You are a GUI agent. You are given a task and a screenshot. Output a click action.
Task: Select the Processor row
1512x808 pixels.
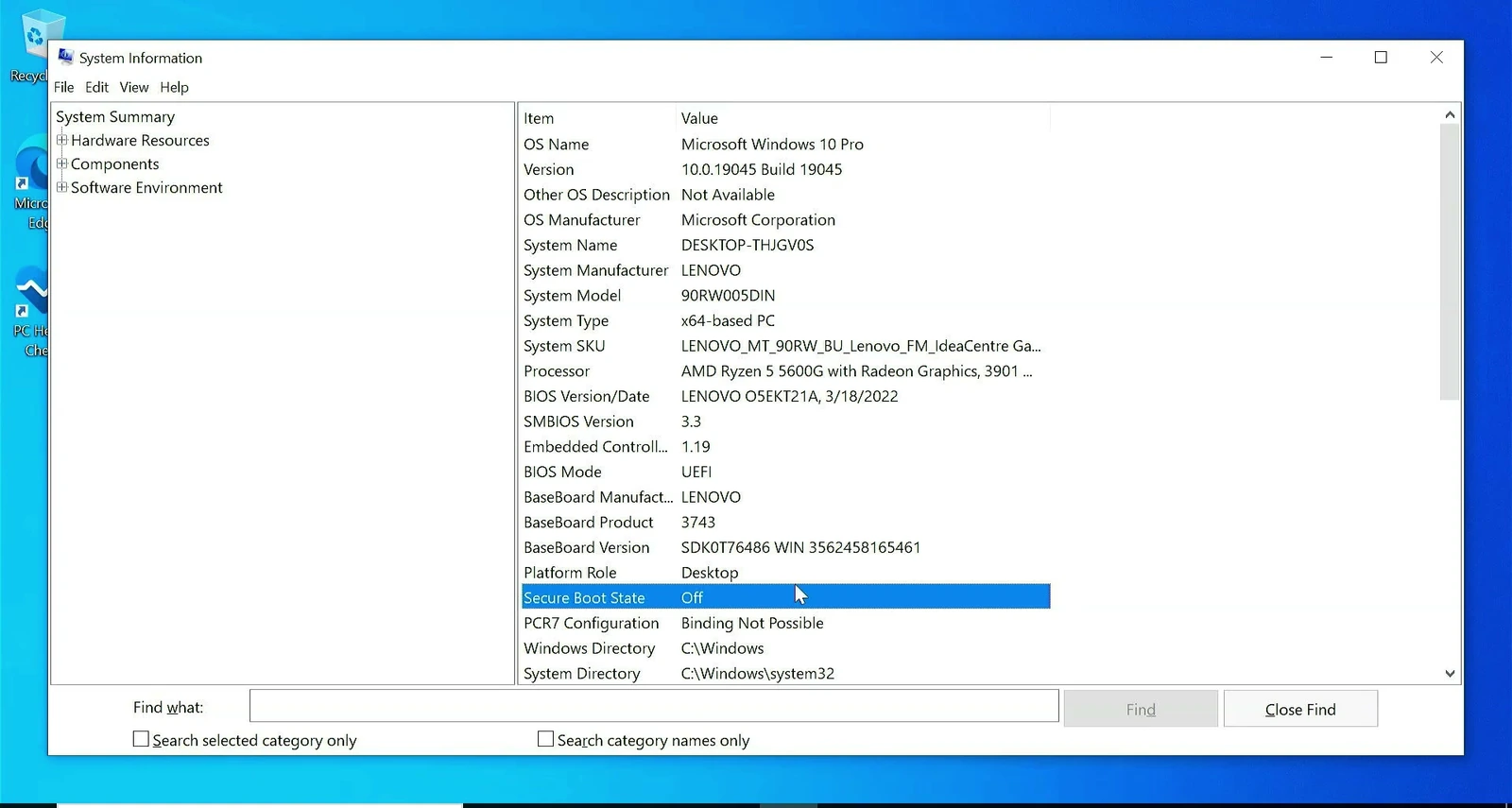pyautogui.click(x=786, y=370)
